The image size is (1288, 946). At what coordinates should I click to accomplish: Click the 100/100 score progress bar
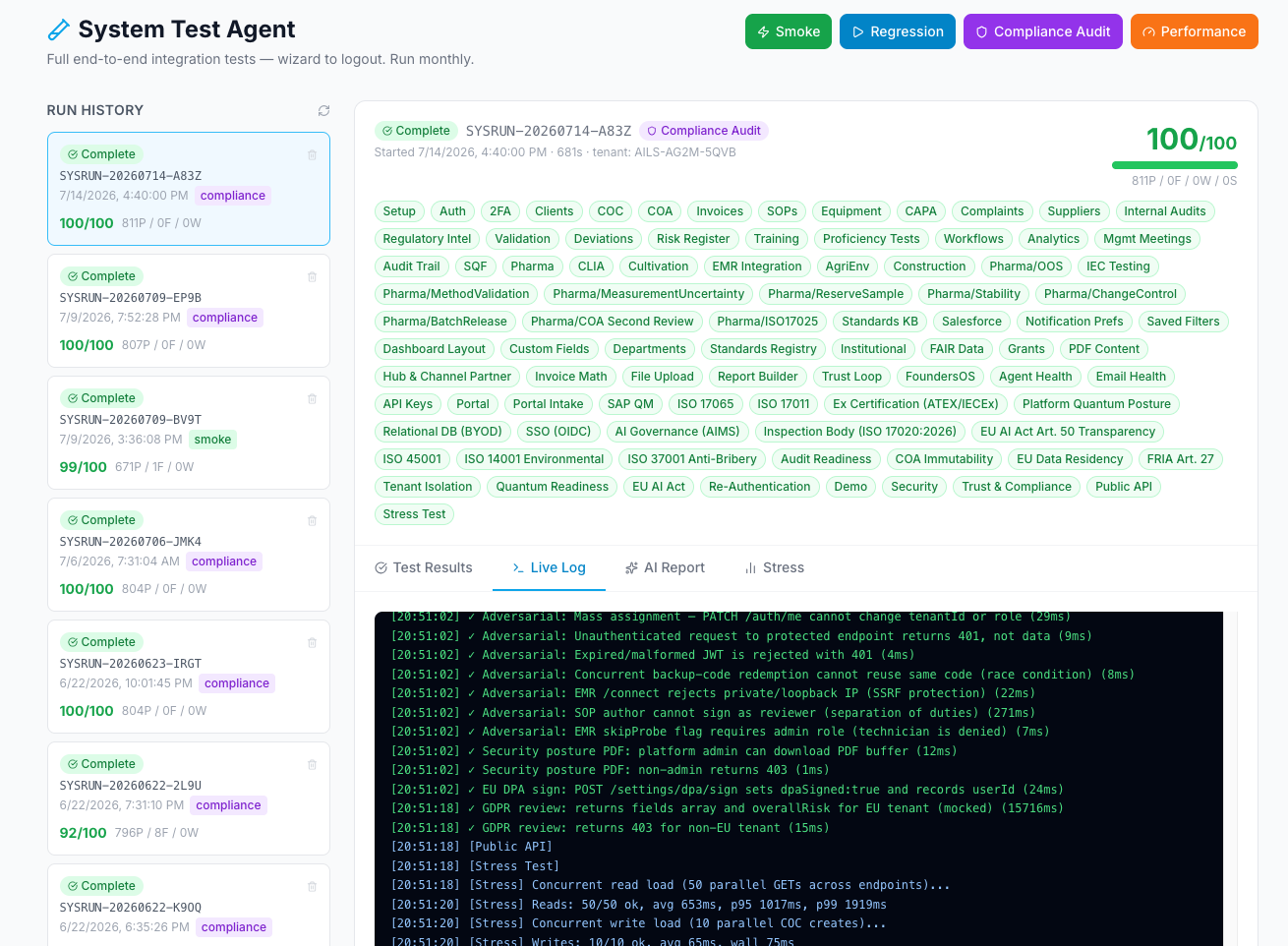click(1174, 165)
